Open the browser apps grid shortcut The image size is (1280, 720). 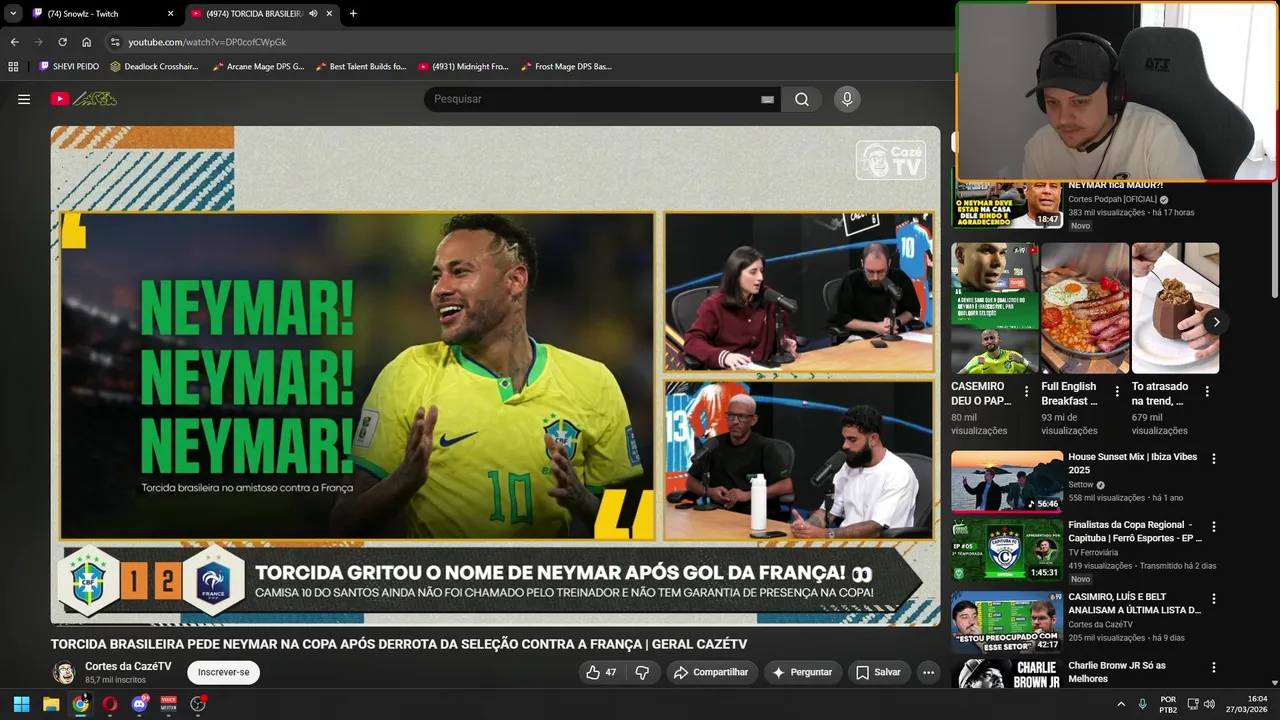tap(13, 67)
